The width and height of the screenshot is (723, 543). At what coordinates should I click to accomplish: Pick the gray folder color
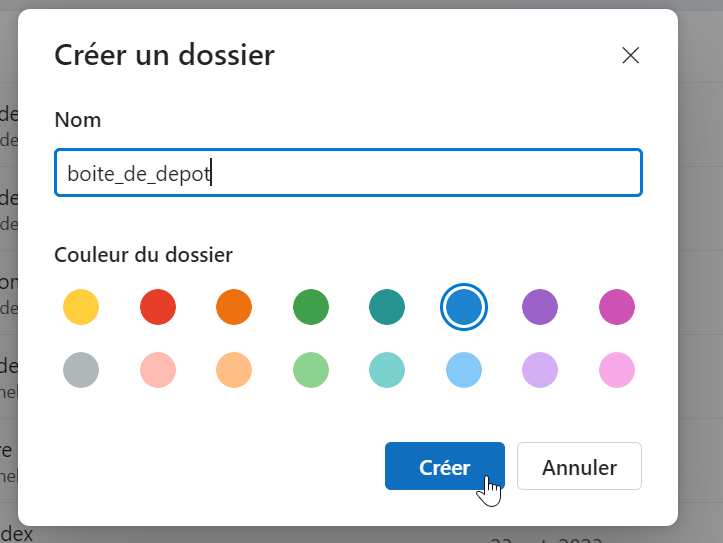(81, 370)
